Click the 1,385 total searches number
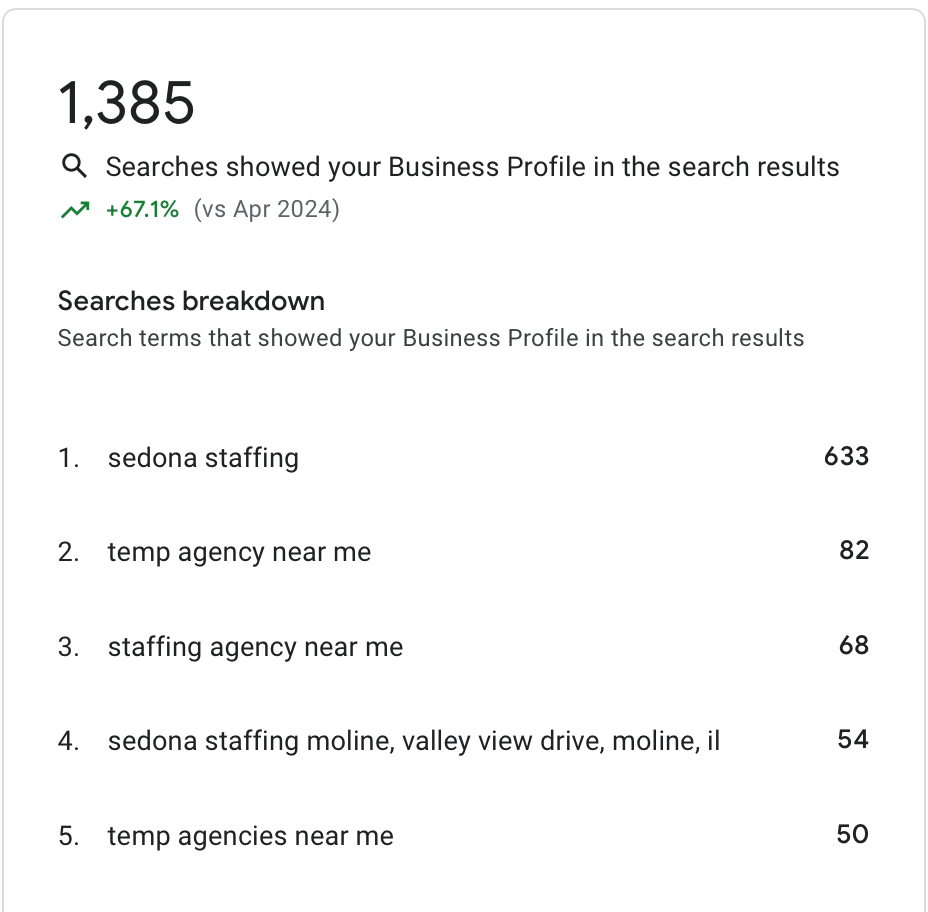 click(126, 103)
